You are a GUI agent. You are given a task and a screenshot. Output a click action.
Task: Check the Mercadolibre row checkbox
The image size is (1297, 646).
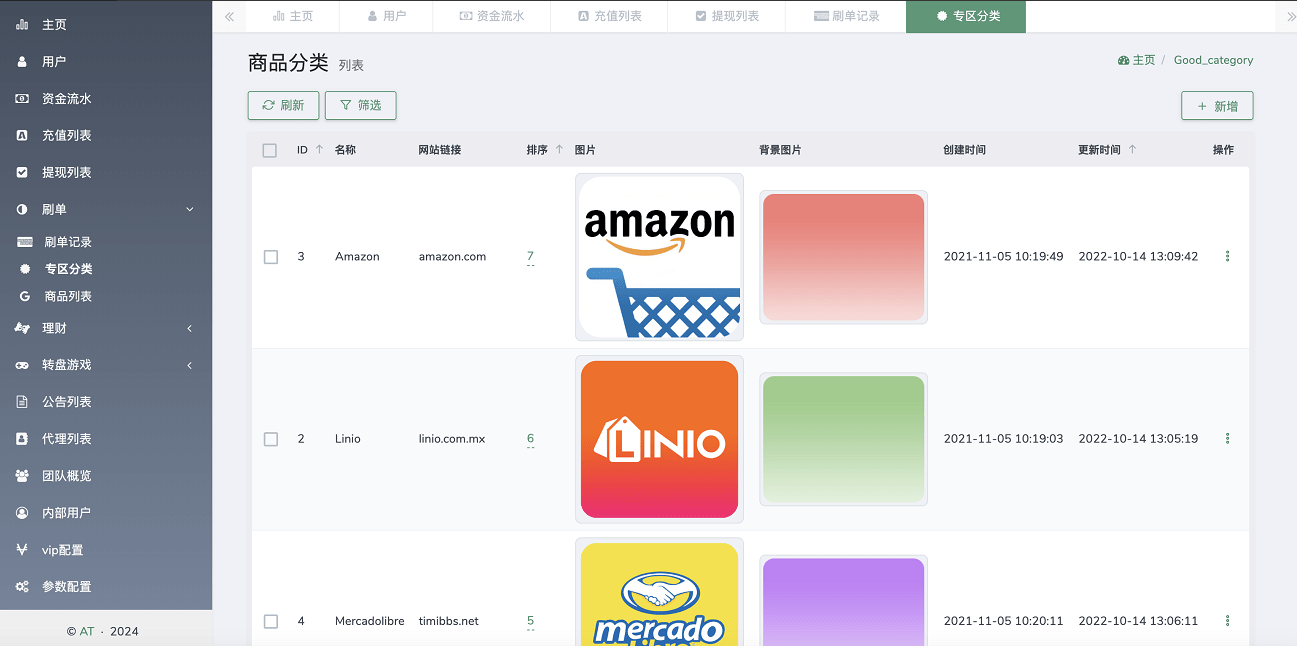tap(271, 621)
